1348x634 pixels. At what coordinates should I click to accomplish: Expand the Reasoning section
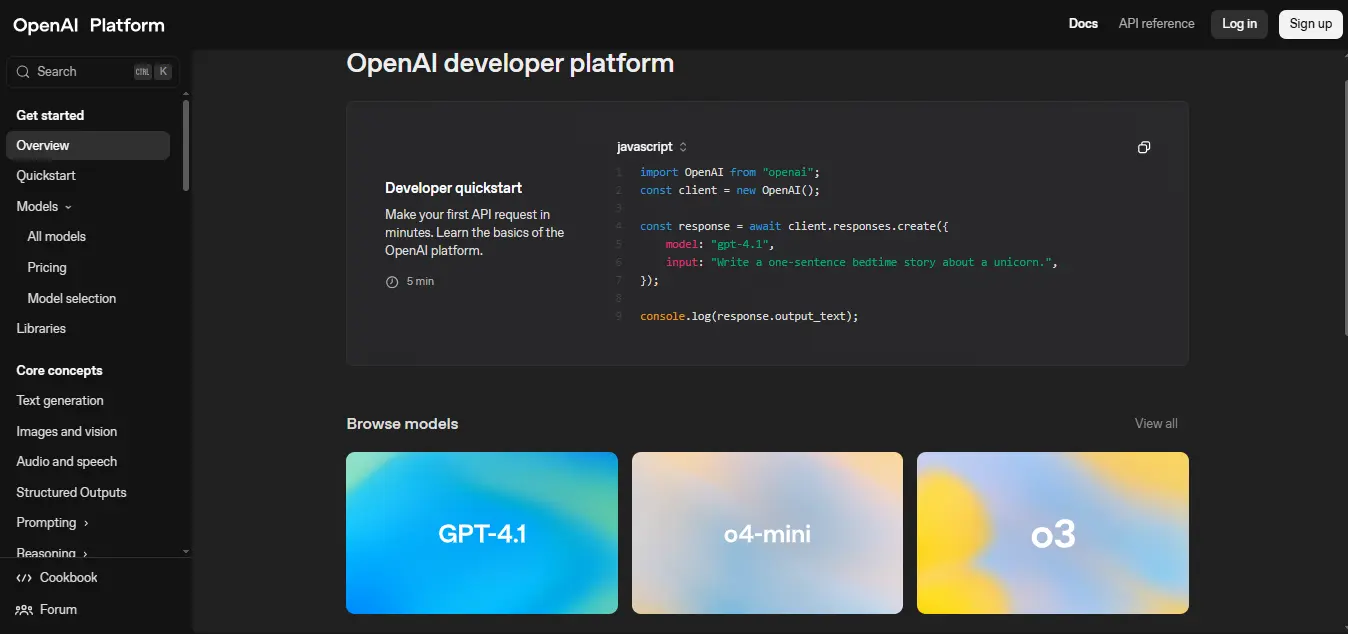(x=52, y=553)
